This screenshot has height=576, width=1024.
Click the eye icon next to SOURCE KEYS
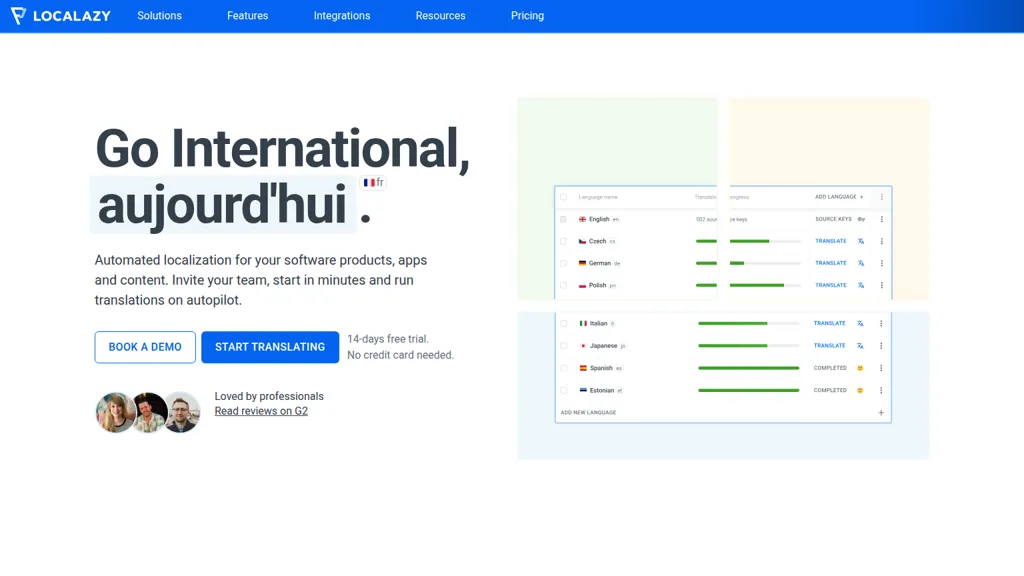(861, 219)
